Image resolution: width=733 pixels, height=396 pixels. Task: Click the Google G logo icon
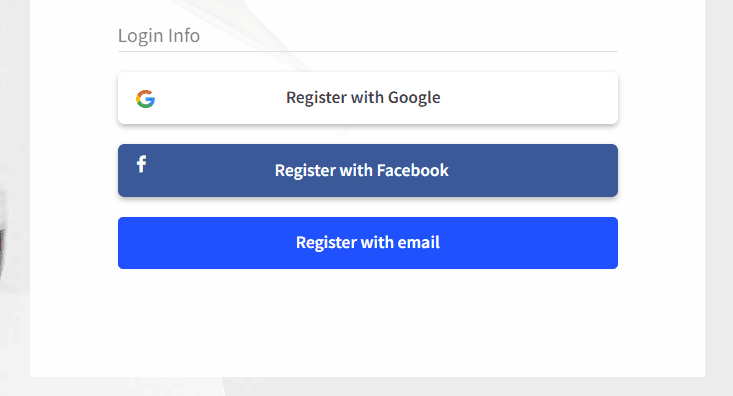[145, 99]
